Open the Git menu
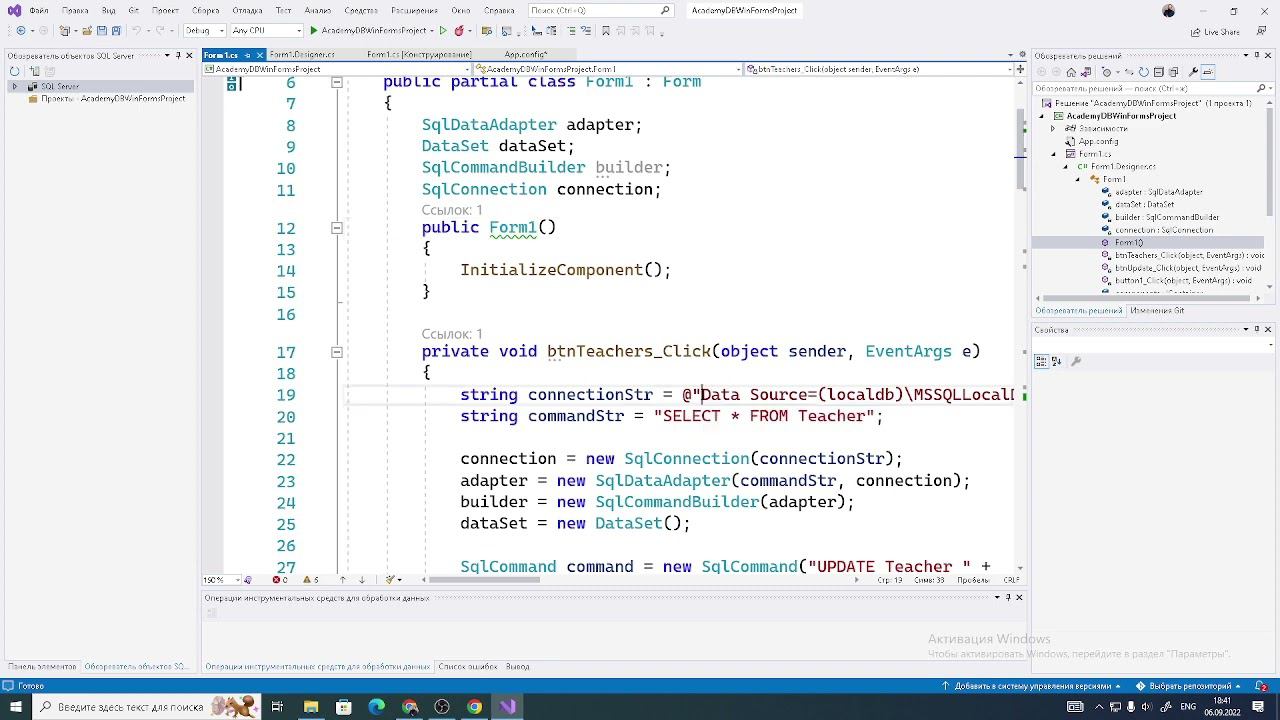This screenshot has width=1280, height=720. pyautogui.click(x=133, y=11)
